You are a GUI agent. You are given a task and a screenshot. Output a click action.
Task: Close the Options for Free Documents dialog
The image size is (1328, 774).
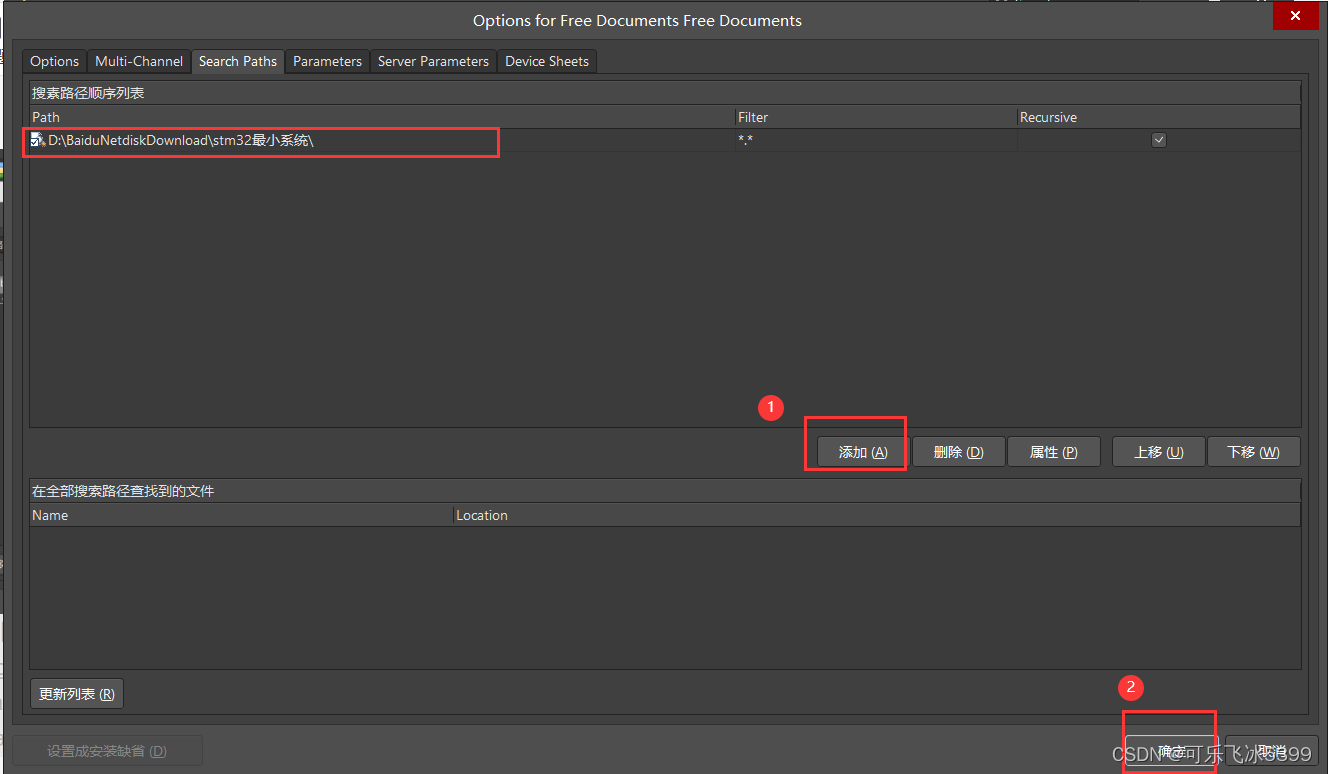click(1295, 17)
